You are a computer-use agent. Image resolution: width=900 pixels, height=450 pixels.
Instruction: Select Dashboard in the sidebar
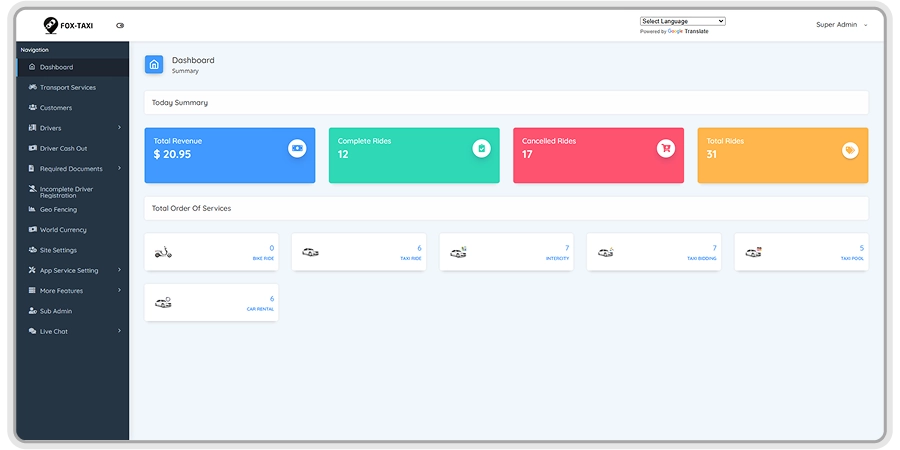click(x=73, y=67)
